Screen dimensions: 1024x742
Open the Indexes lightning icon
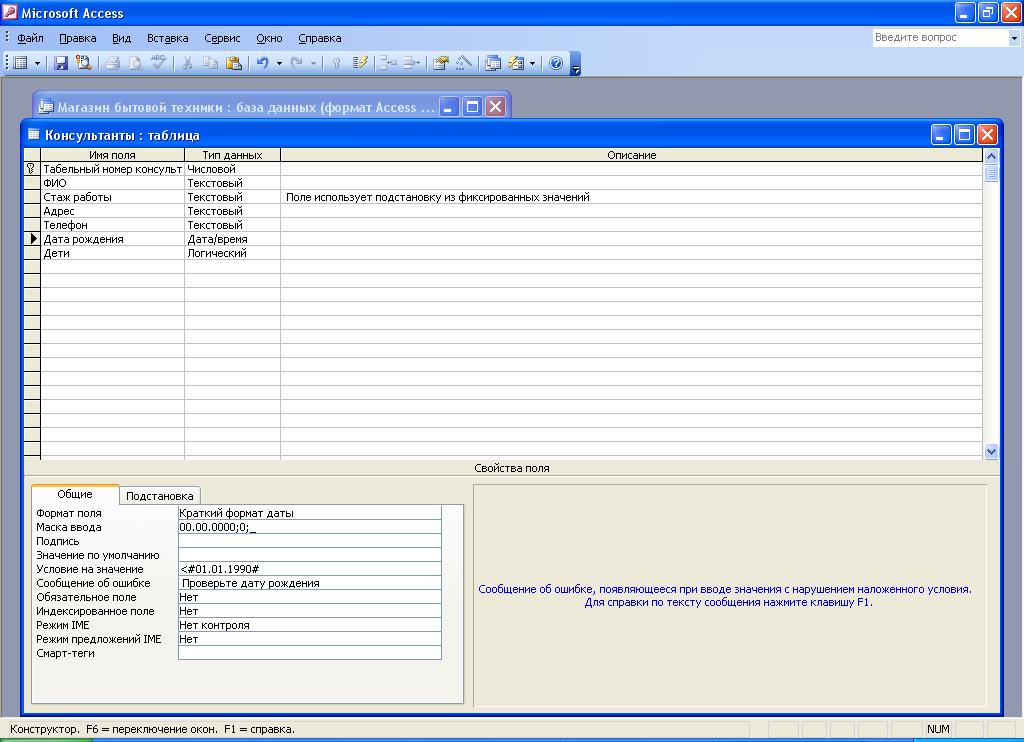point(360,63)
